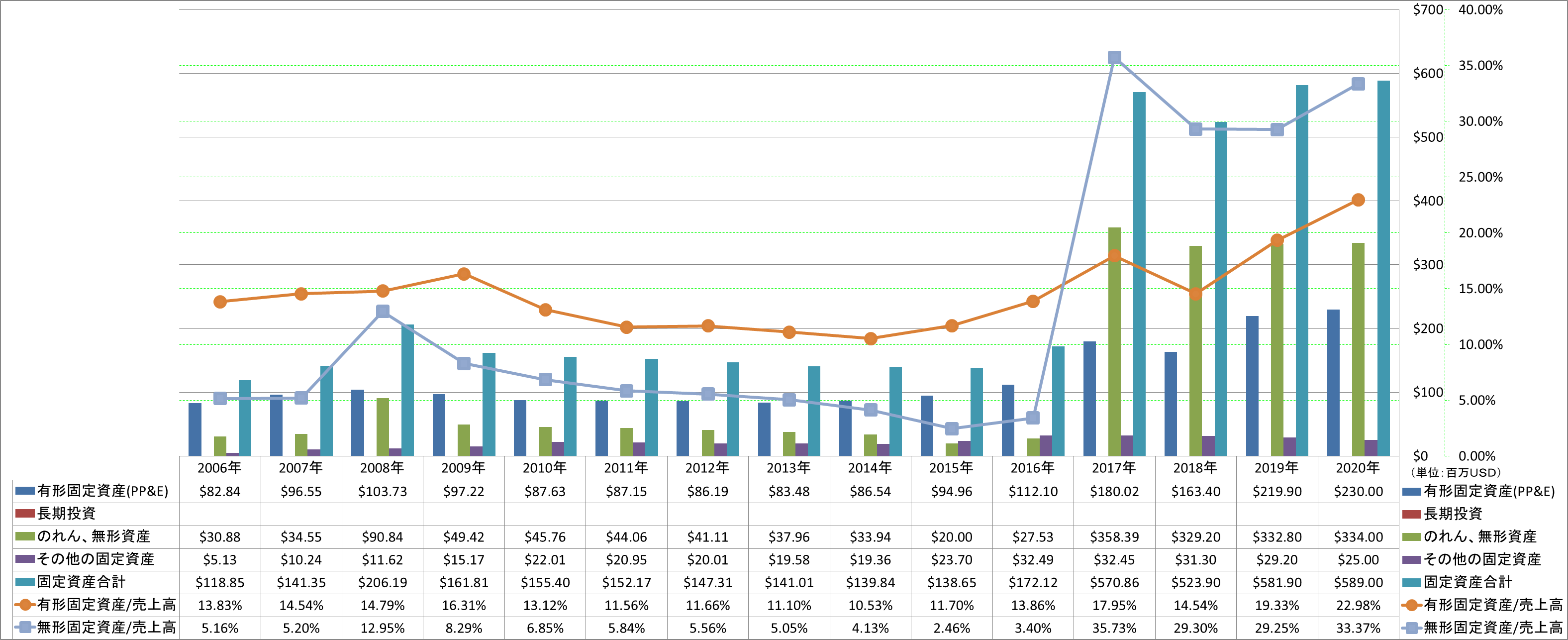The image size is (1568, 640).
Task: Click the left 固定資産合計 row label
Action: [x=81, y=582]
